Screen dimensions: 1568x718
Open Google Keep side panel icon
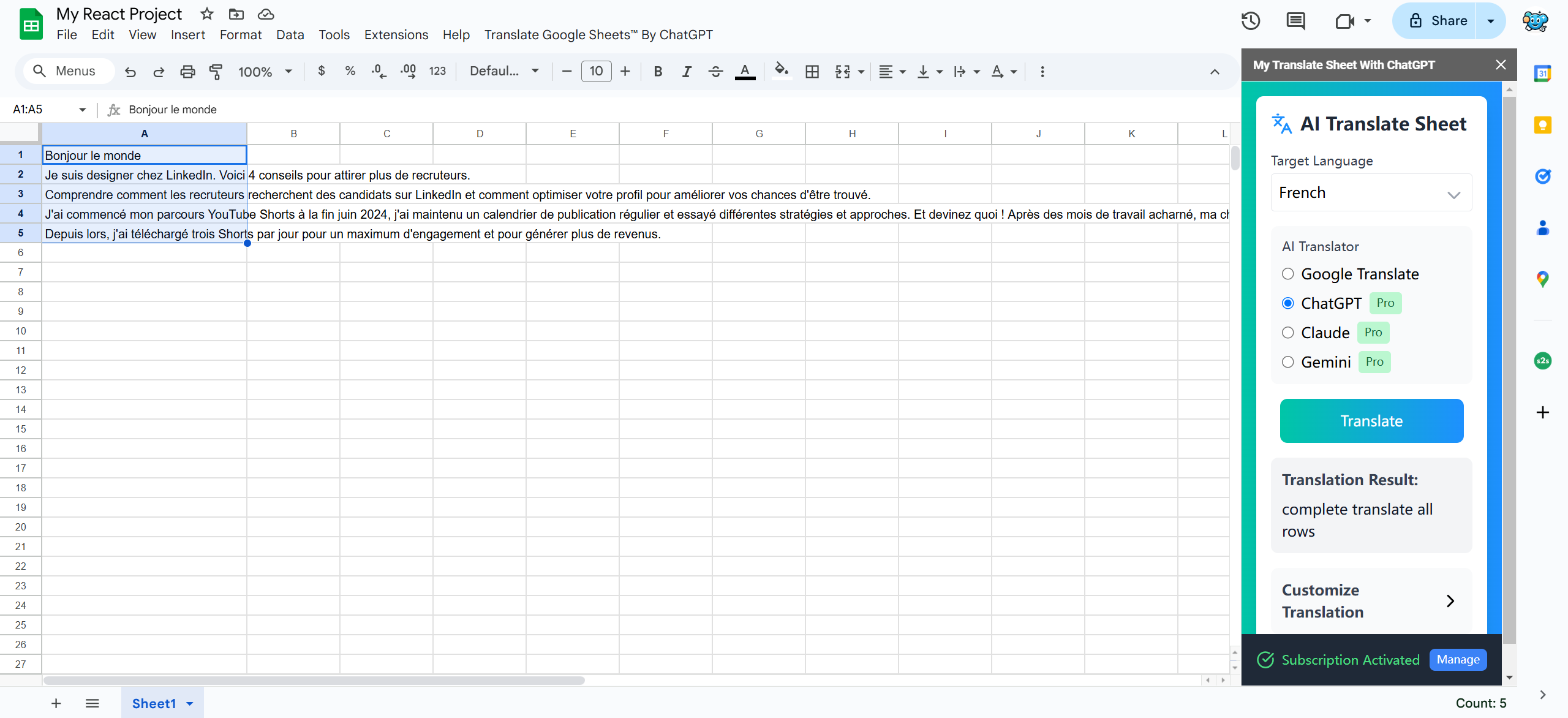pyautogui.click(x=1542, y=125)
